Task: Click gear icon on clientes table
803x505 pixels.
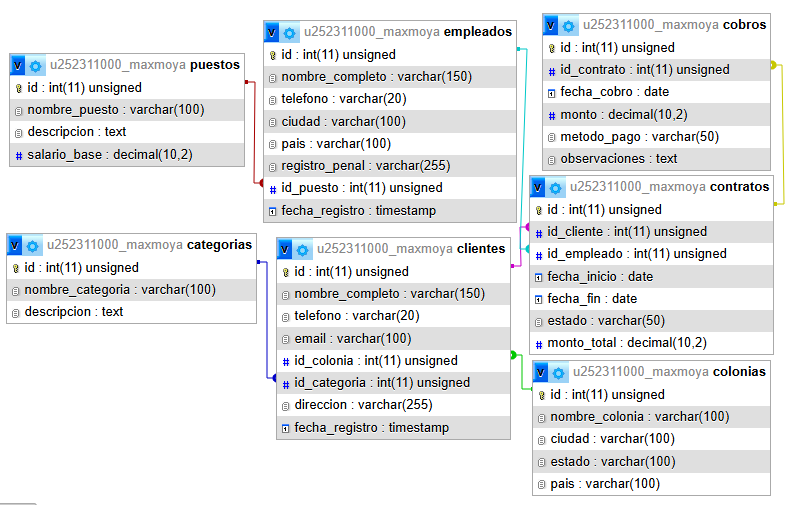Action: point(303,249)
